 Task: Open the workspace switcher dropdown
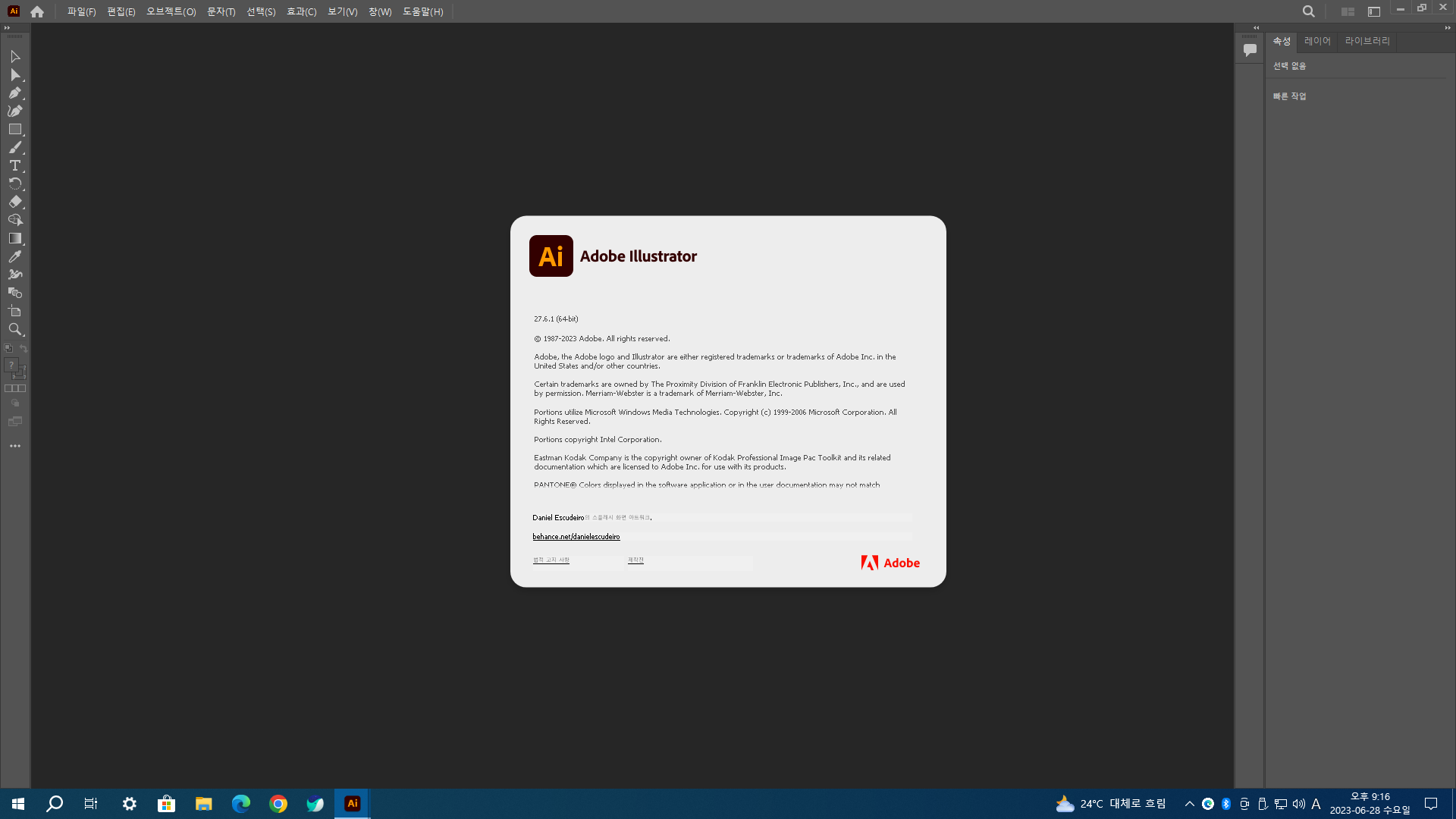pos(1373,11)
